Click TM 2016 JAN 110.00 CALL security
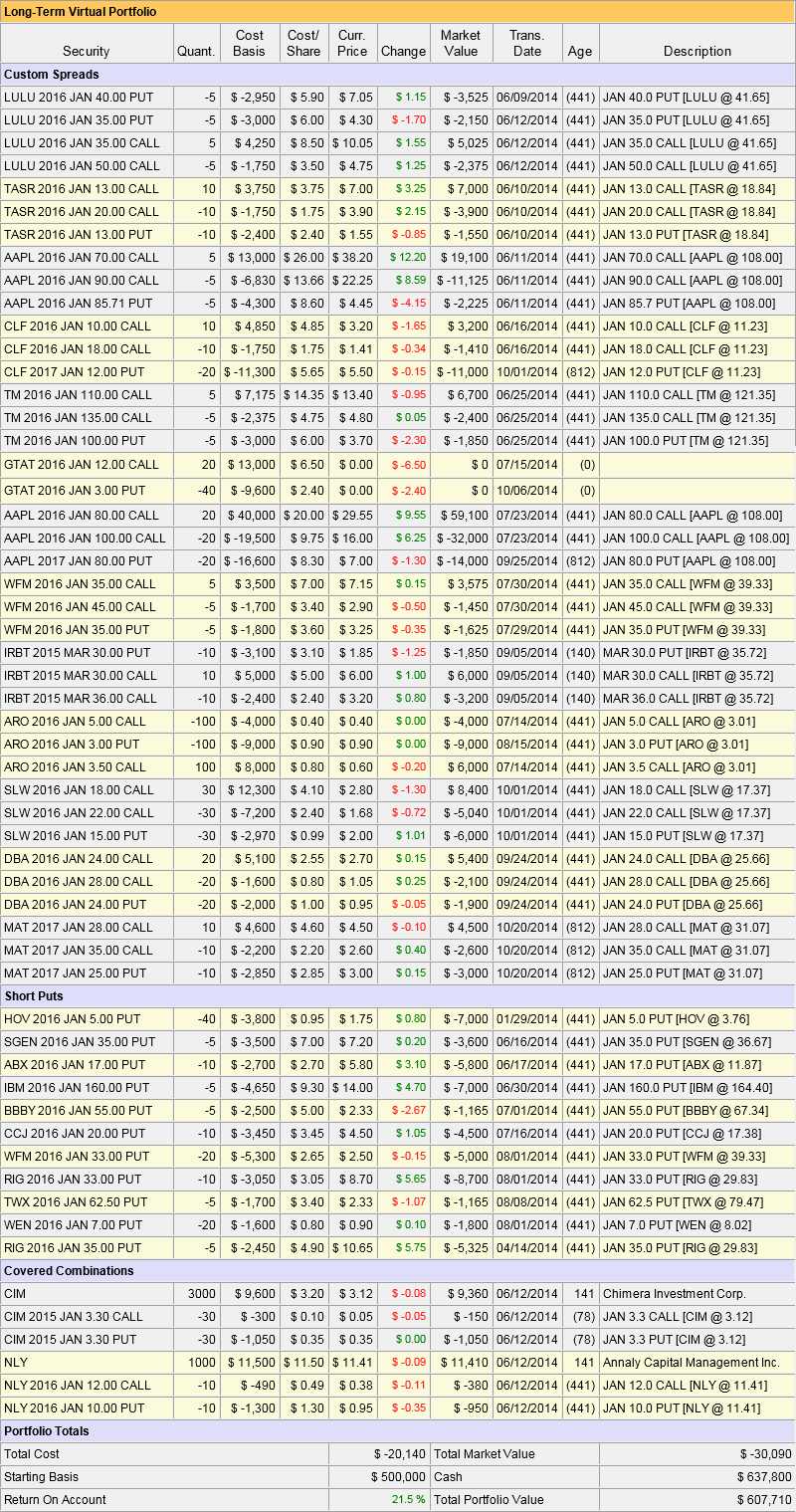Screen dimensions: 796x1512 [79, 394]
